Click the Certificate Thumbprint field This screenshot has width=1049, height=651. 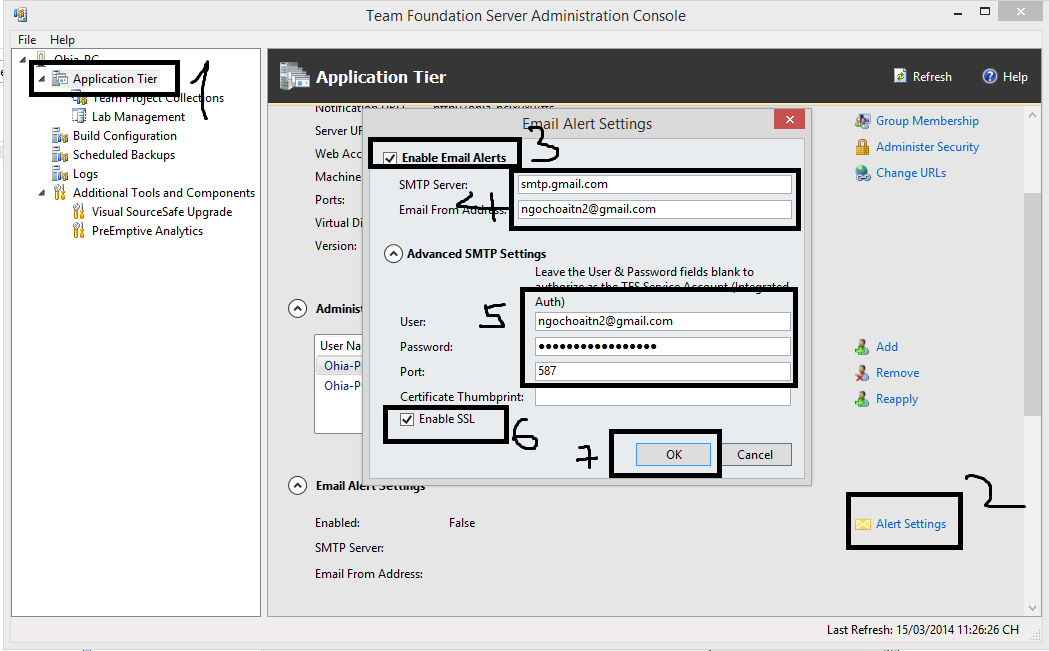click(x=662, y=397)
